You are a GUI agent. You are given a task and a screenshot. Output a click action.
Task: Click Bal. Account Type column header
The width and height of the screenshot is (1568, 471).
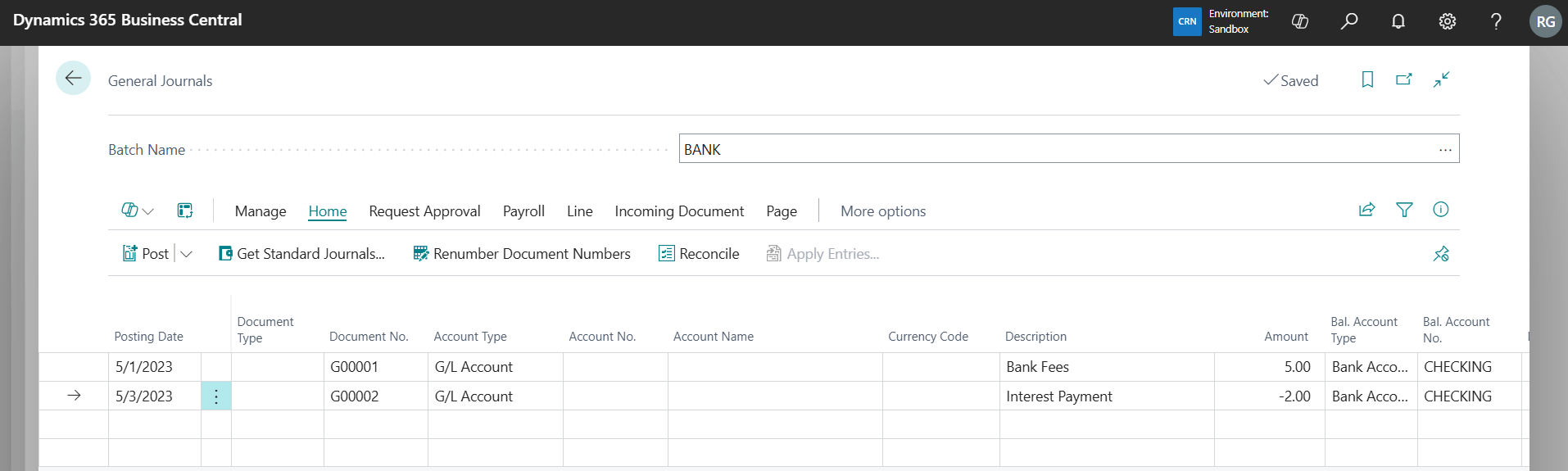1364,329
